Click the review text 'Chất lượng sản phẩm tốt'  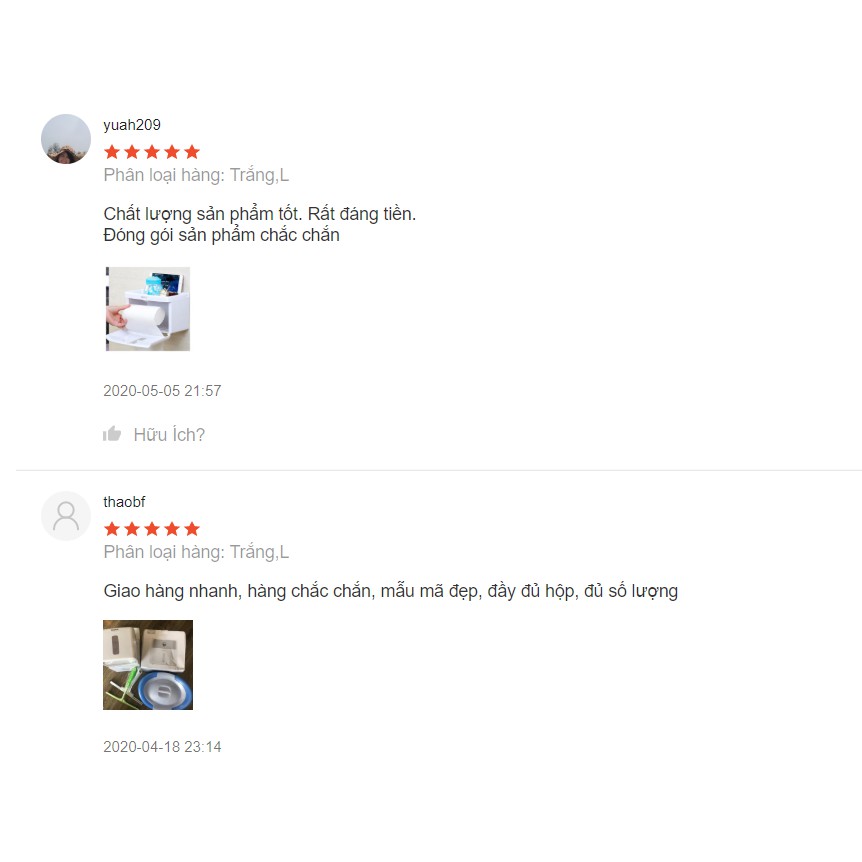[x=202, y=214]
